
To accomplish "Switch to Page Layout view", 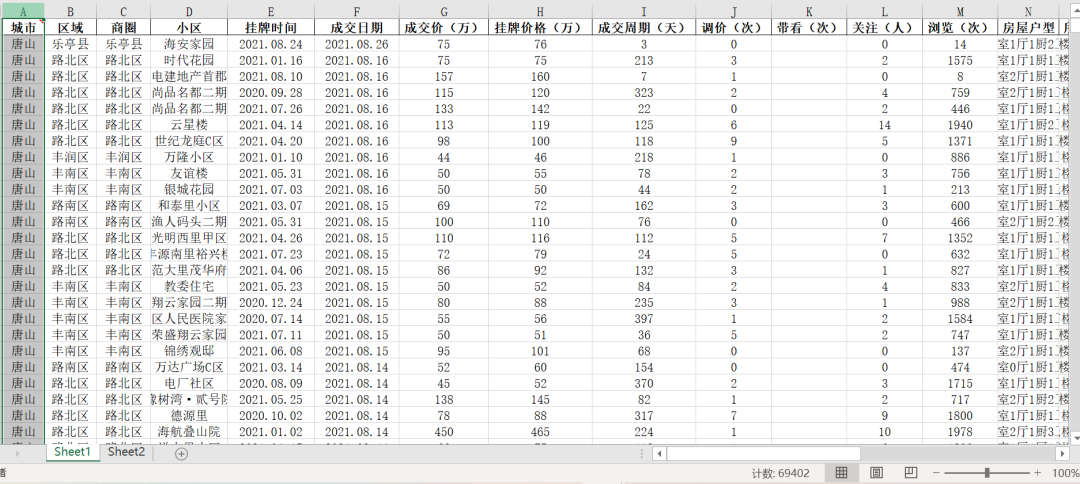I will tap(876, 473).
